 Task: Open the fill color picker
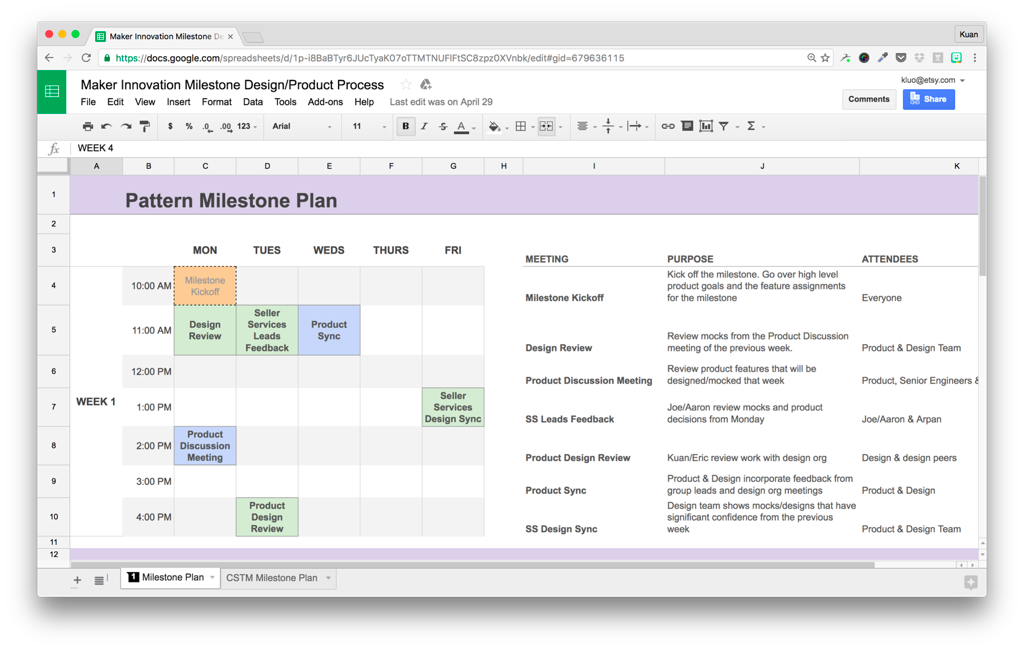pos(494,127)
